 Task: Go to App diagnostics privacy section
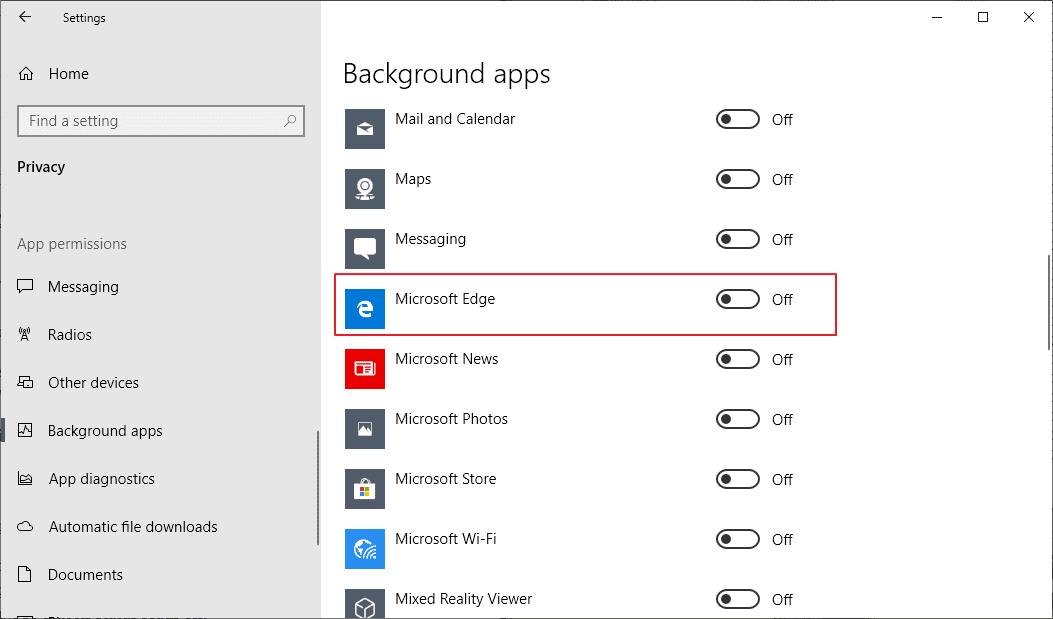[x=101, y=479]
